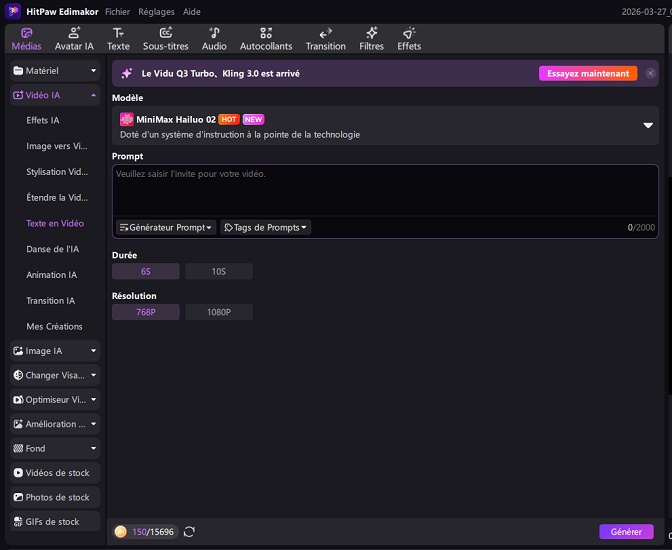The height and width of the screenshot is (550, 672).
Task: Open the Audio panel
Action: click(x=214, y=39)
